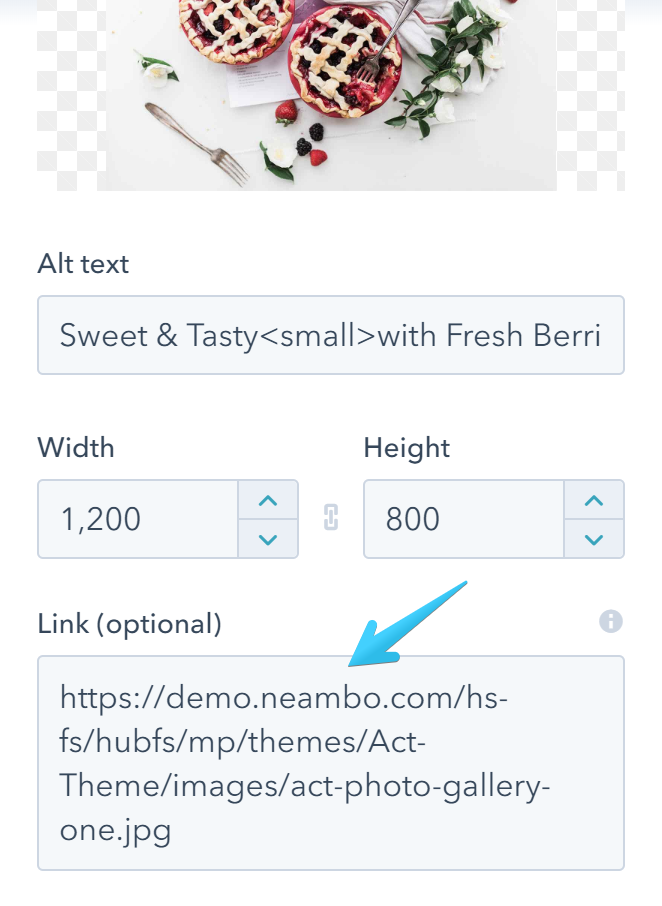This screenshot has width=662, height=906.
Task: Increase Height using the up arrow
Action: [x=594, y=500]
